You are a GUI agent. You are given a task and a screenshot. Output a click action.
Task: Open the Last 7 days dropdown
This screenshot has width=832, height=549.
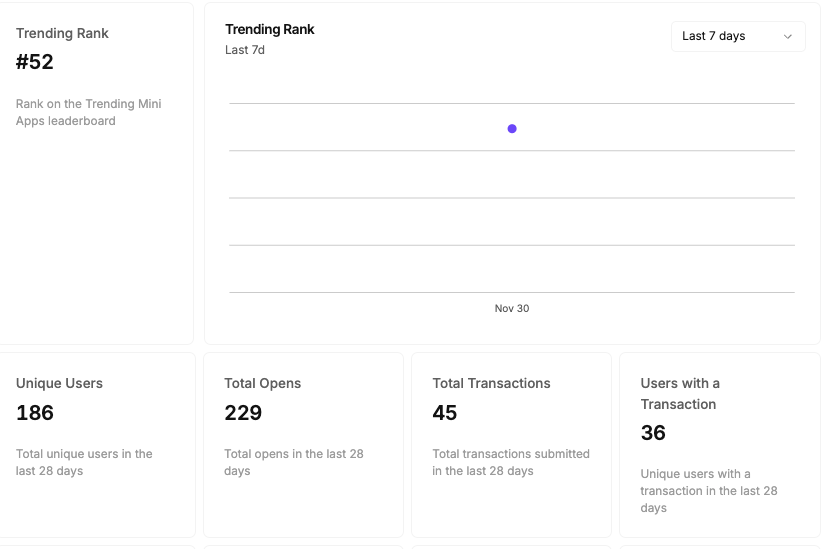pyautogui.click(x=738, y=36)
